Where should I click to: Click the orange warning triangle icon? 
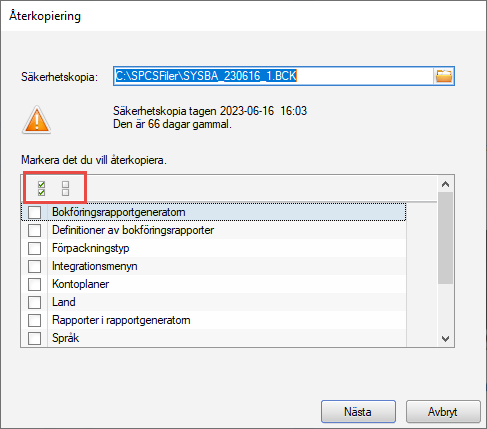(x=37, y=120)
